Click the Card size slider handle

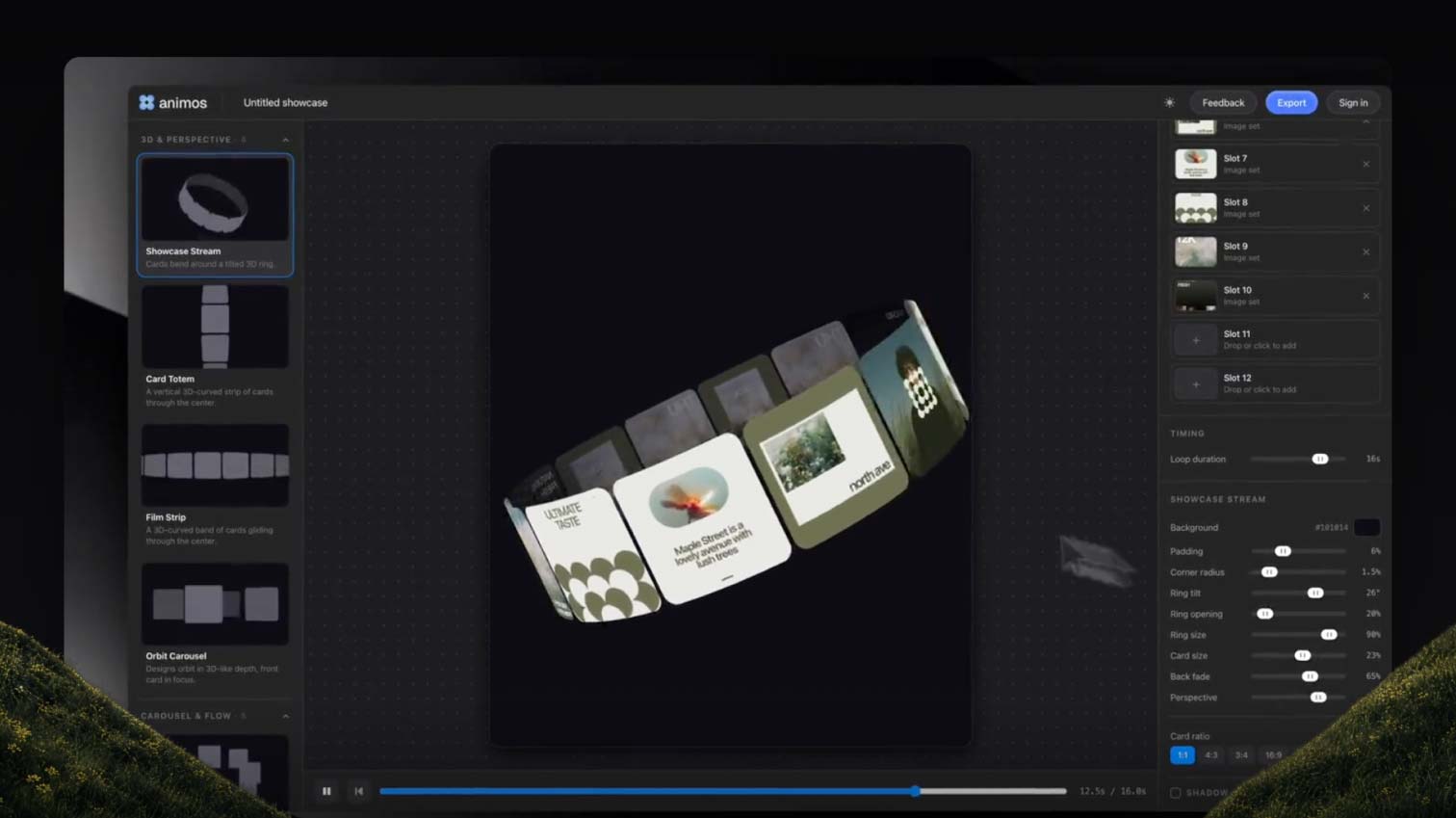1303,655
